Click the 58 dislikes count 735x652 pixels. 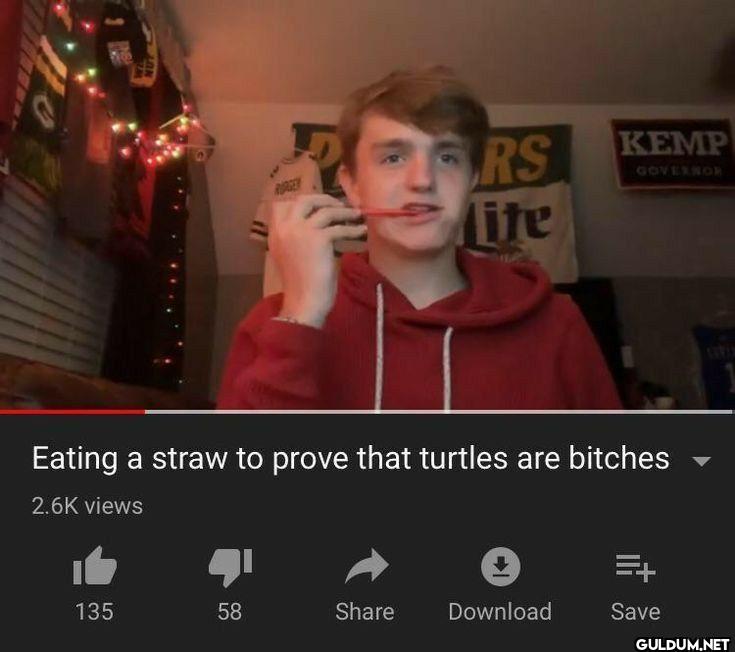(230, 612)
